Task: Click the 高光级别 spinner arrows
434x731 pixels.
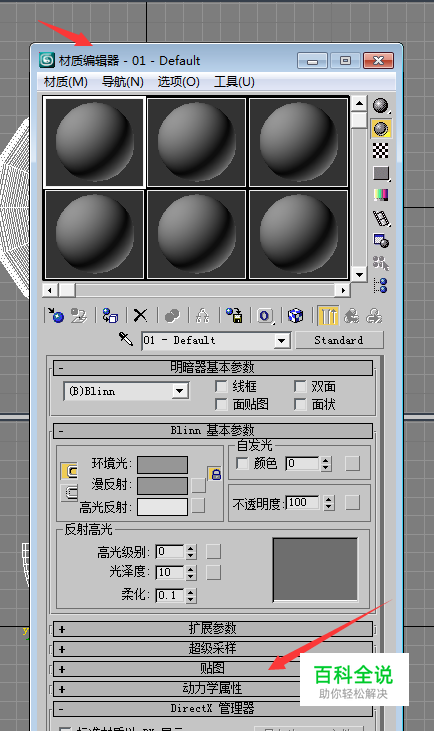Action: [x=190, y=552]
